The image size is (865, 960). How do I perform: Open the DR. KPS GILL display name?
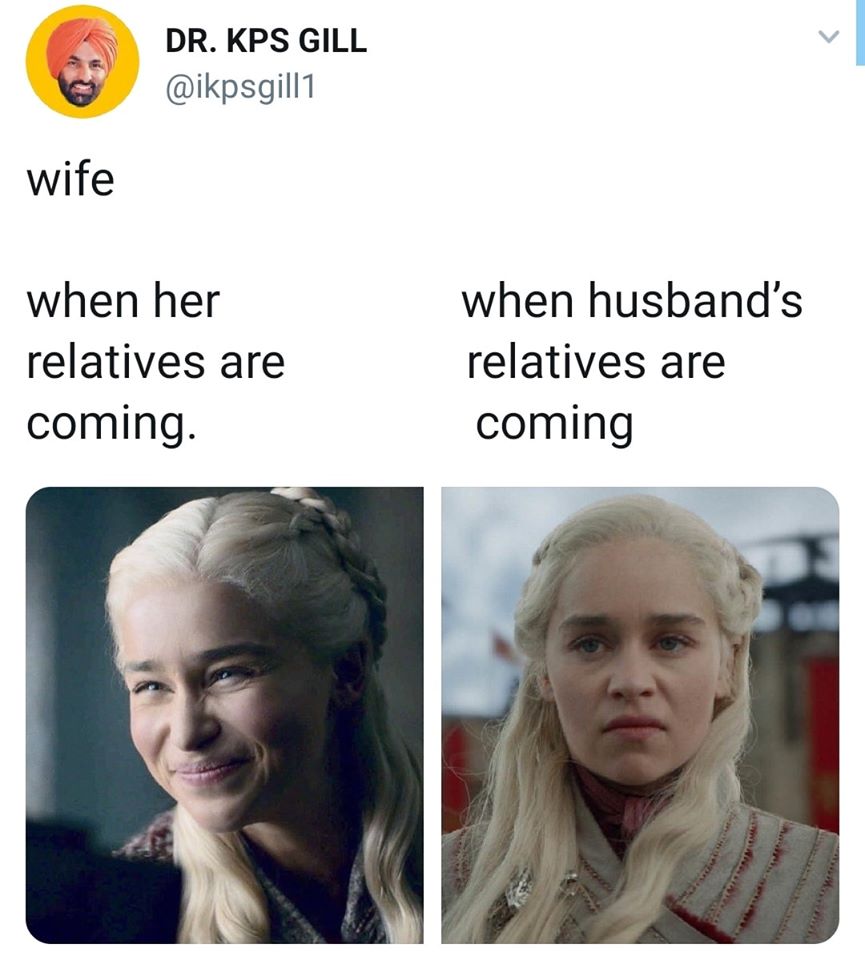pos(266,42)
